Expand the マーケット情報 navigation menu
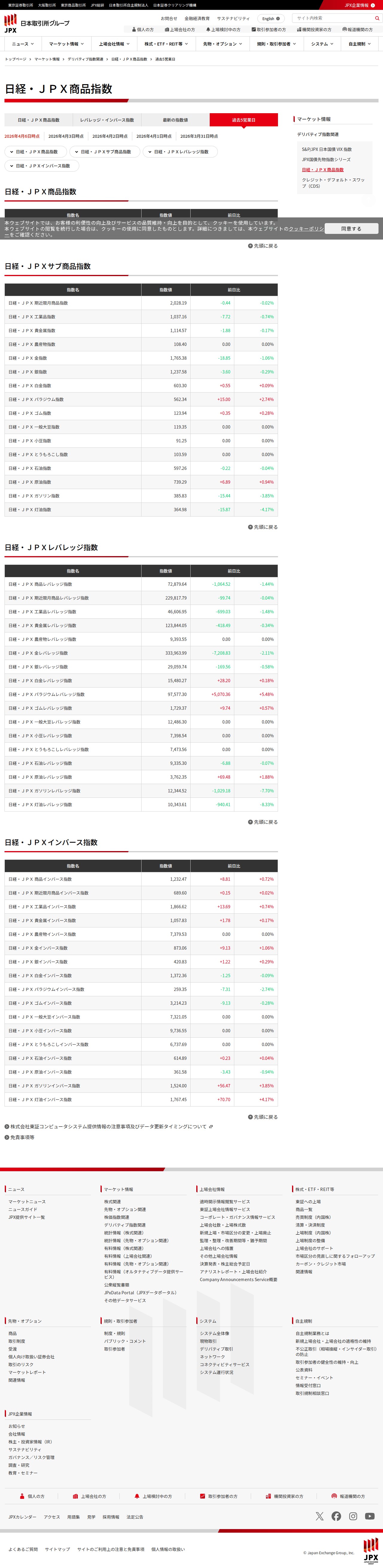383x1568 pixels. (x=66, y=44)
